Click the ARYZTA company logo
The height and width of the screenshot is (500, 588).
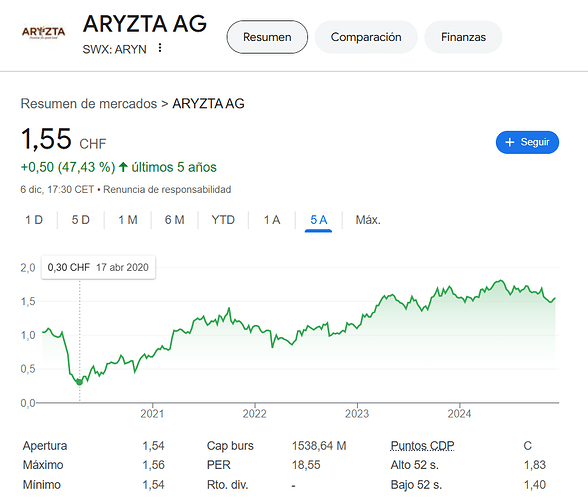pos(43,33)
